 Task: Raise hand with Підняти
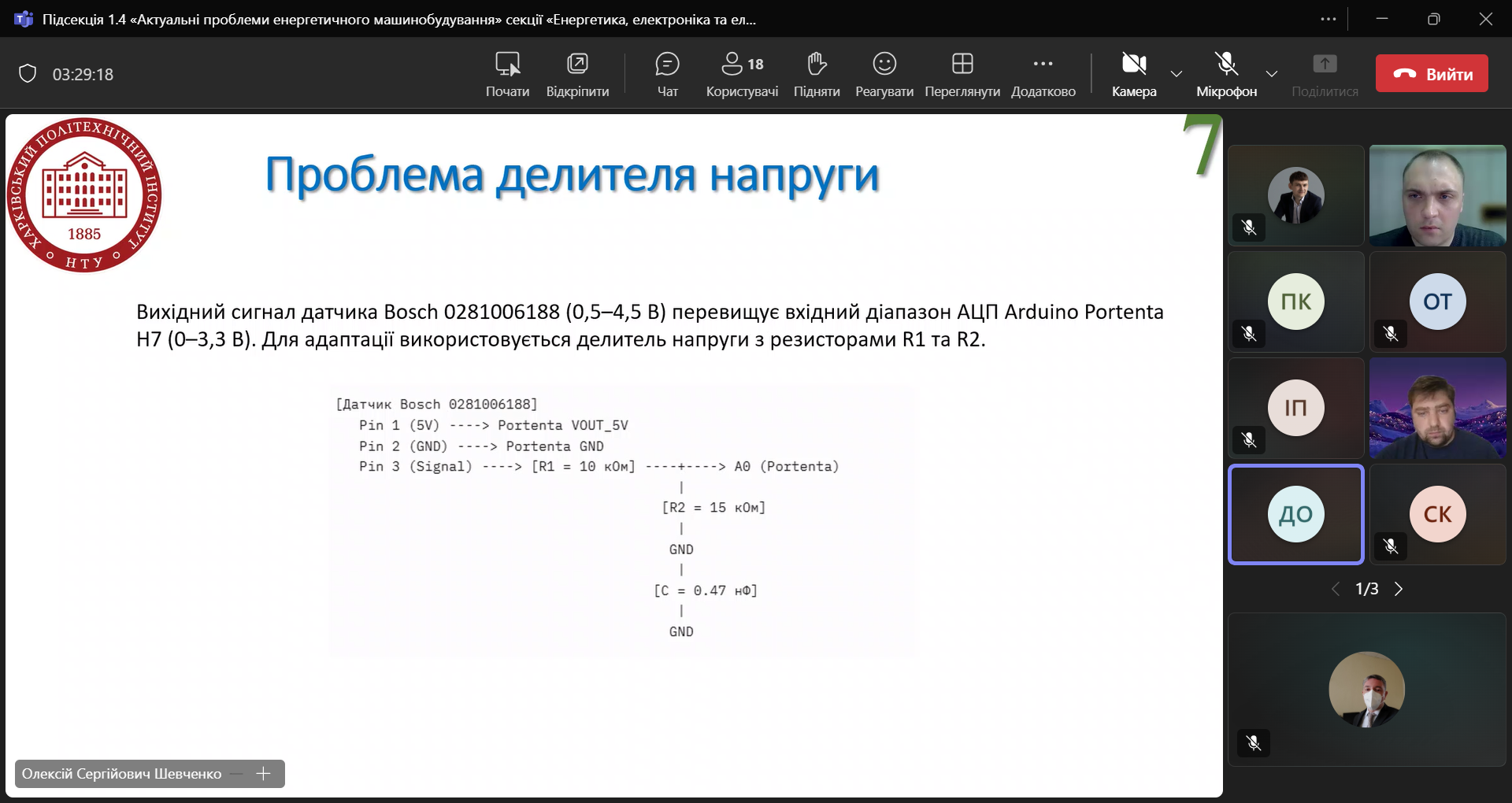pyautogui.click(x=817, y=74)
